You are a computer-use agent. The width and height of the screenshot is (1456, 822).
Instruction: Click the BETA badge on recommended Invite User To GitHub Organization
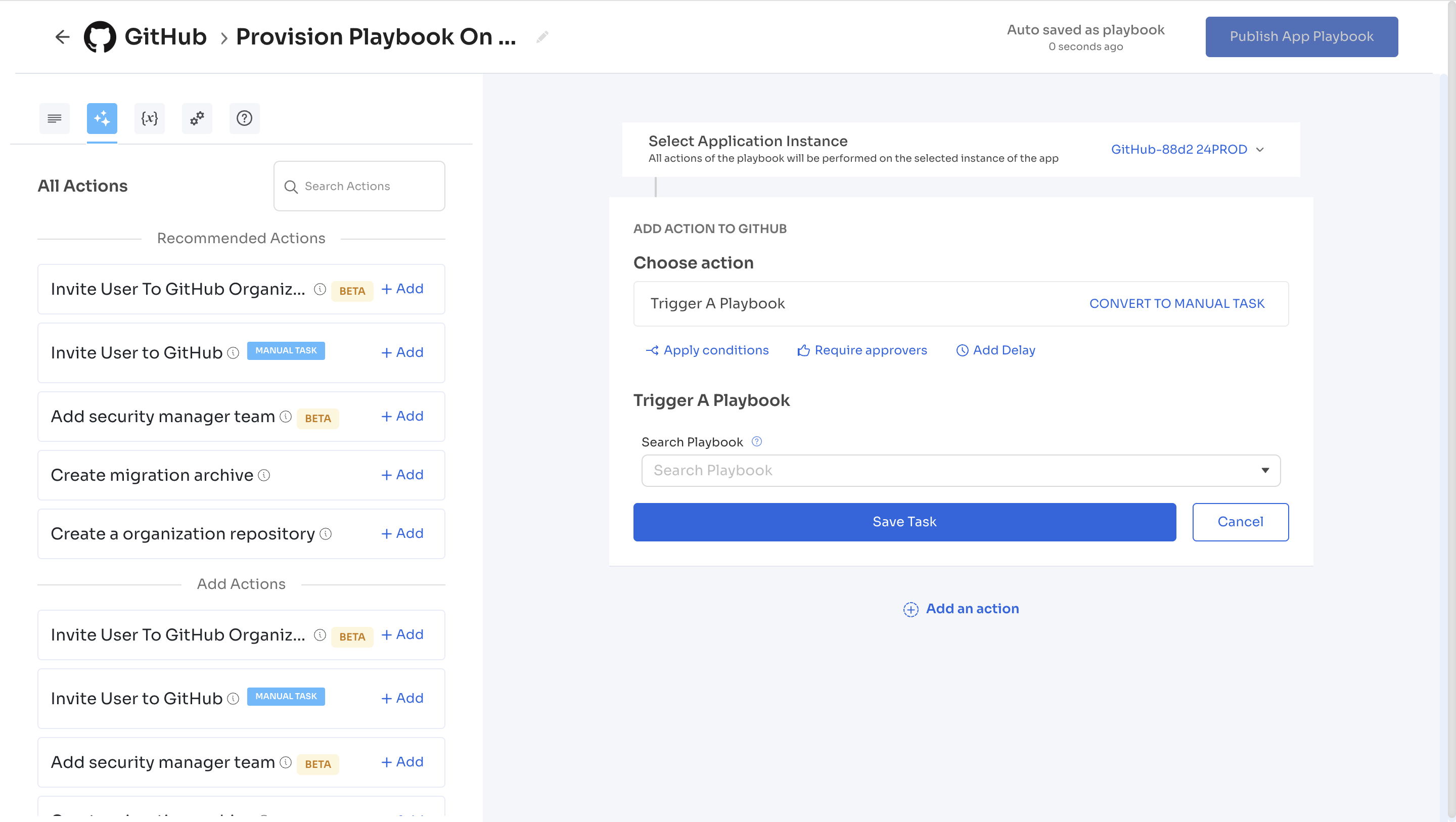[352, 291]
